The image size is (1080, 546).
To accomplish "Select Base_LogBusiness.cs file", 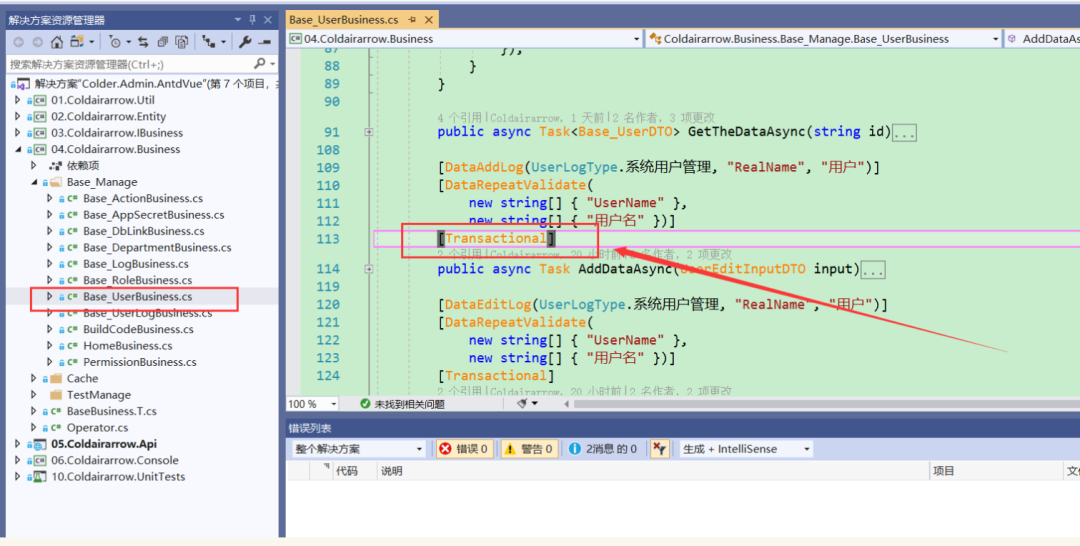I will 136,264.
